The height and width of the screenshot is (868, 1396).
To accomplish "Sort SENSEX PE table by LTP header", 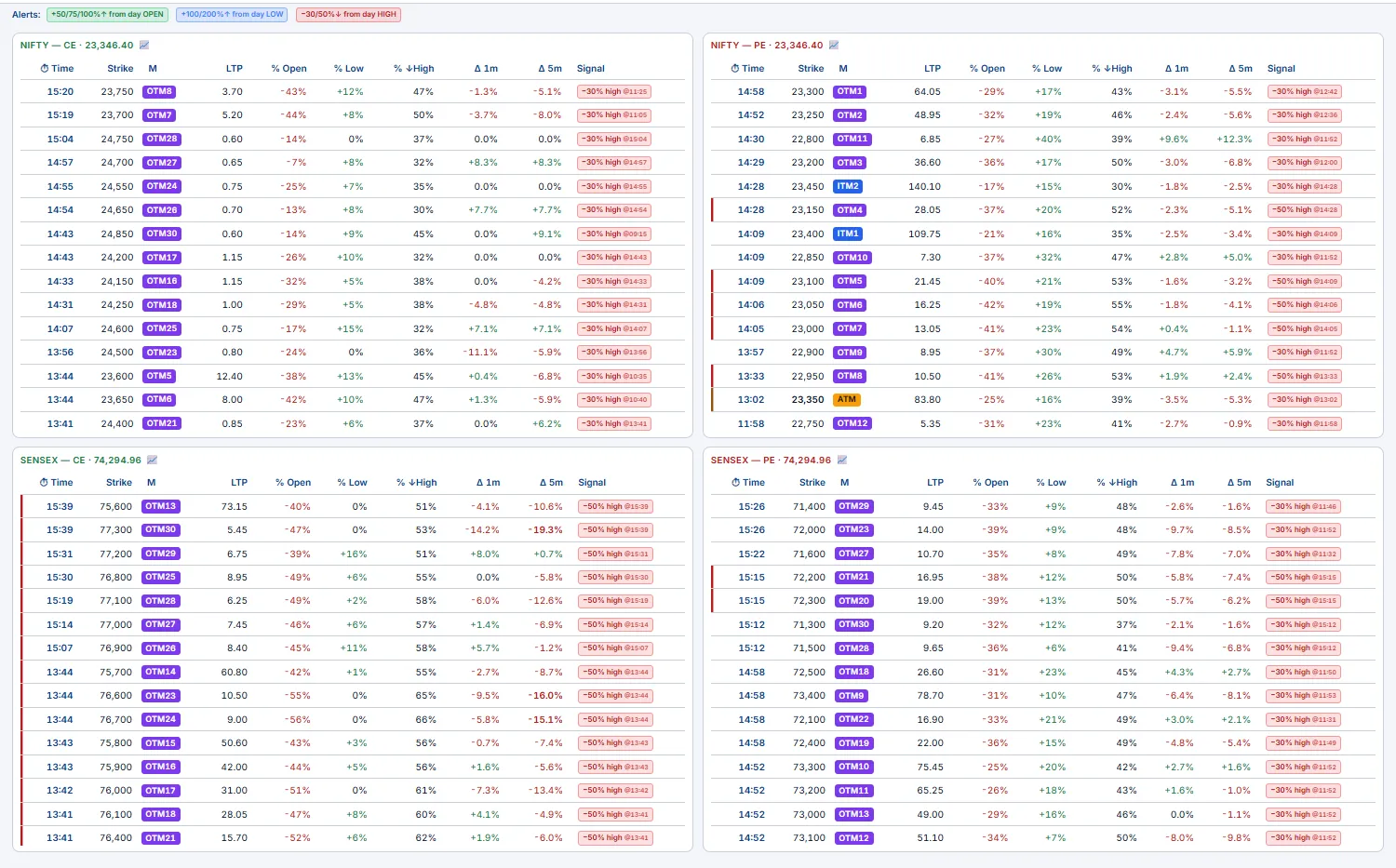I will [935, 483].
